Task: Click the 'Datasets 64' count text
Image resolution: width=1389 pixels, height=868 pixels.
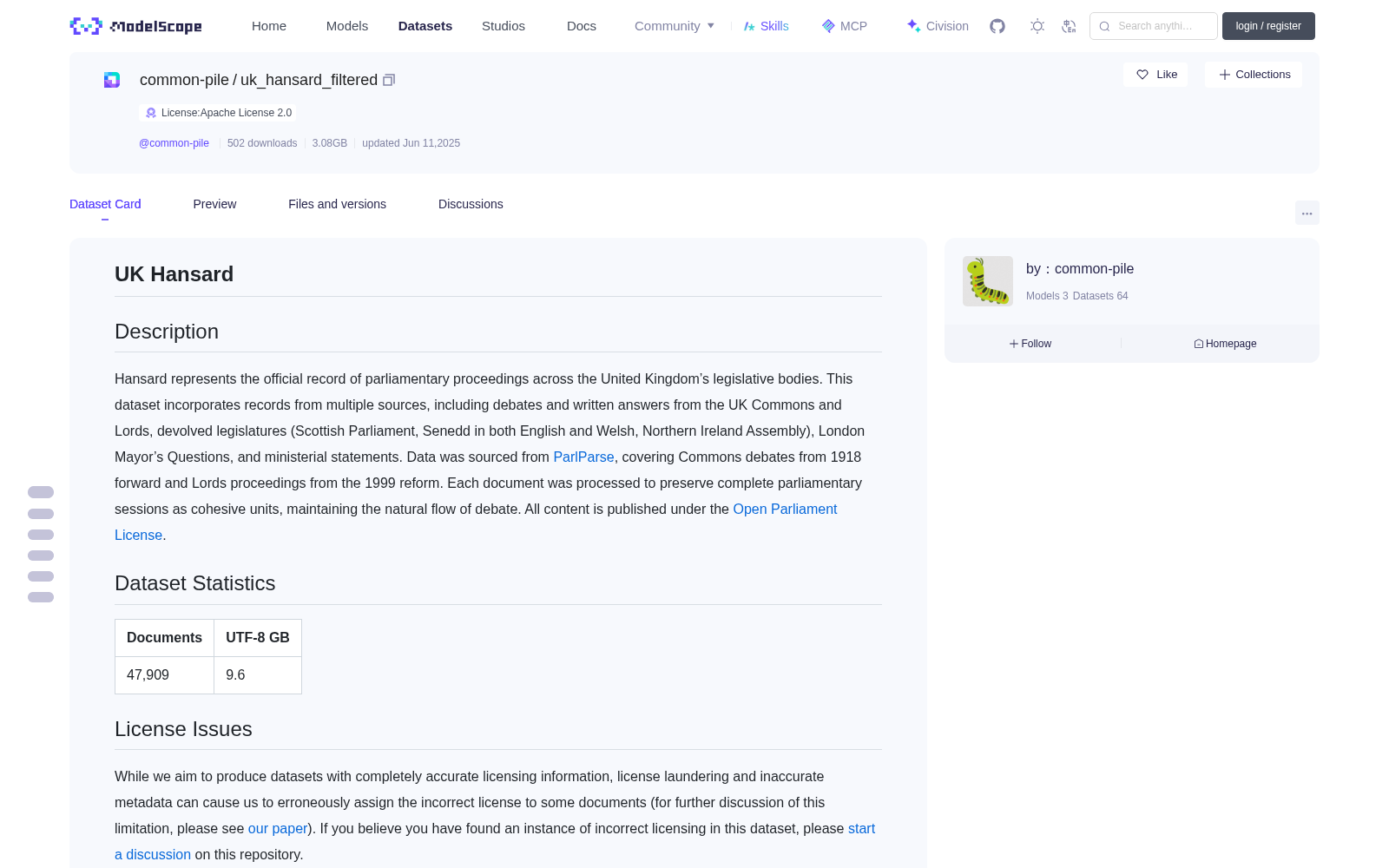Action: 1101,296
